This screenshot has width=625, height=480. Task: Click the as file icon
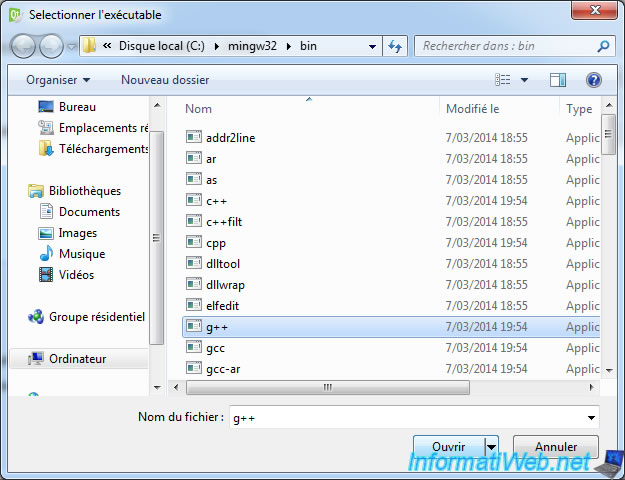click(x=194, y=179)
